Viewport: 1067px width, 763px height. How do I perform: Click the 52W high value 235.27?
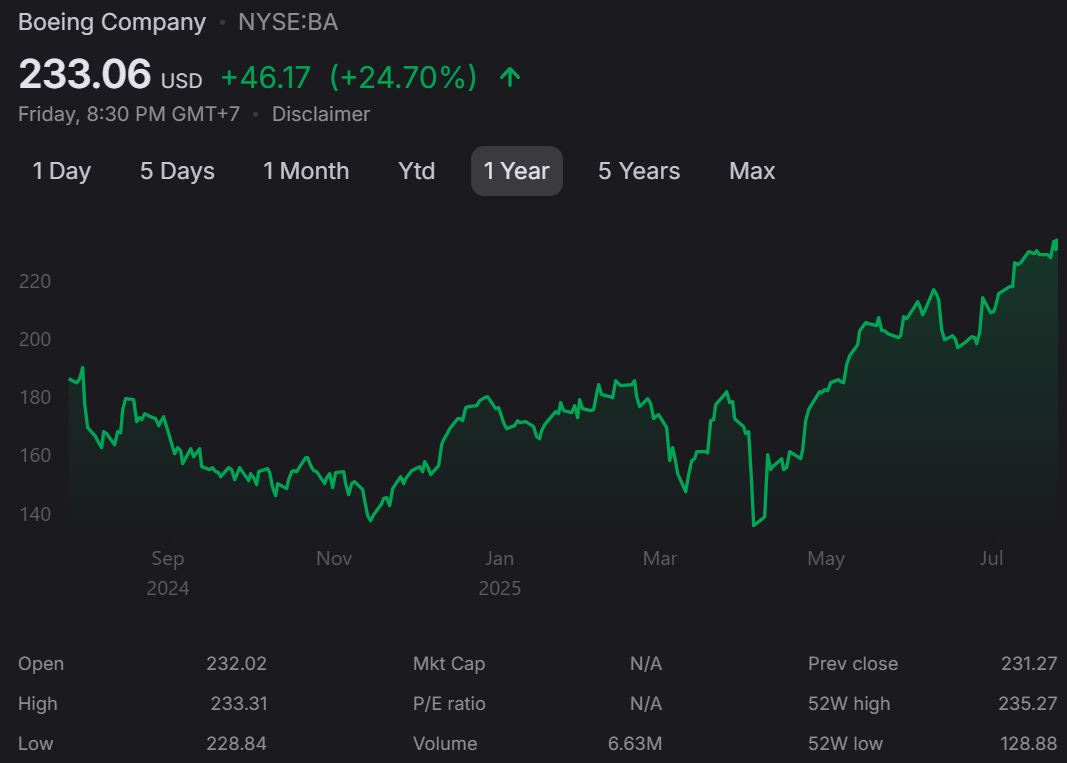[x=1028, y=703]
